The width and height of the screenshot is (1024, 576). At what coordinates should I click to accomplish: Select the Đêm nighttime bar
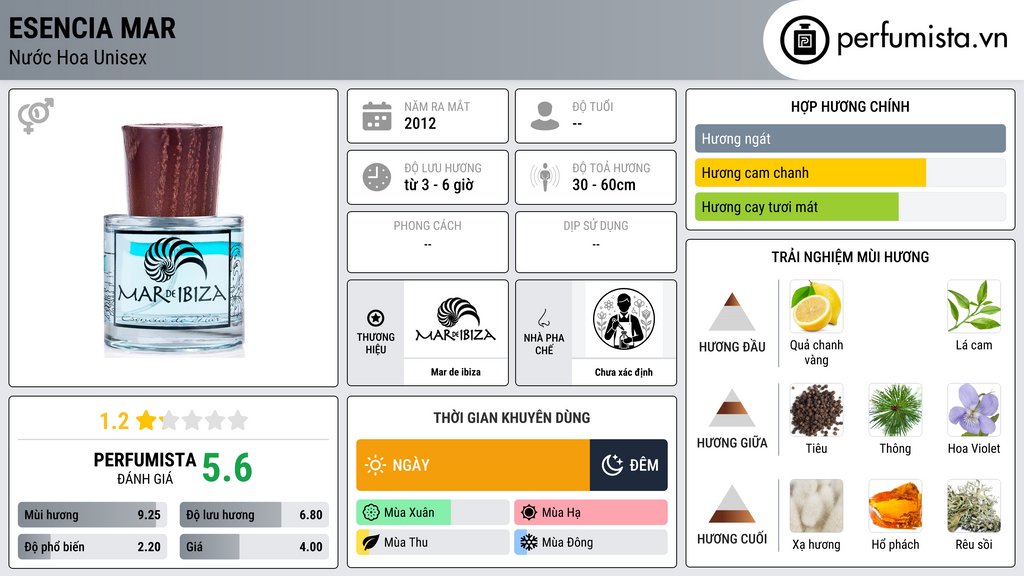[628, 465]
